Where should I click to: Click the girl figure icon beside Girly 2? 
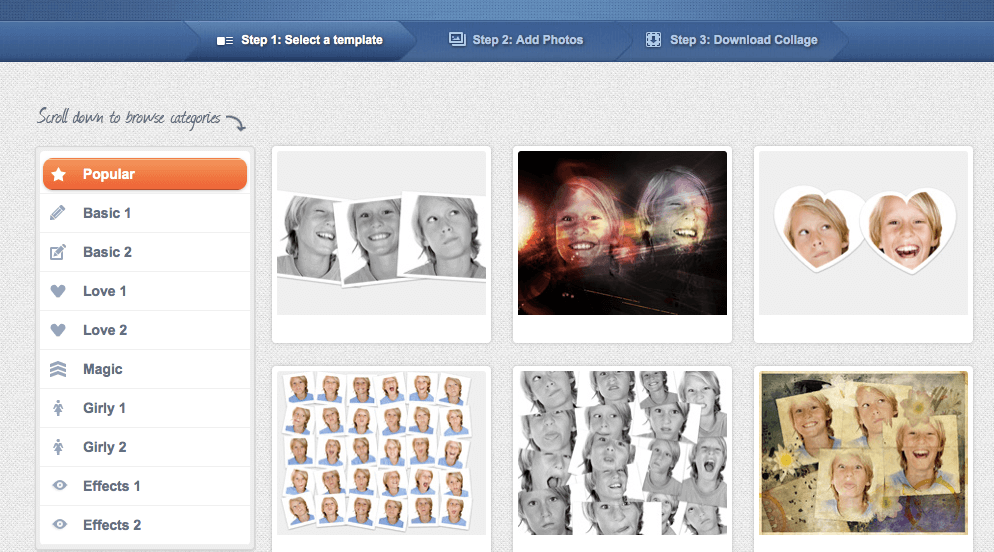59,447
